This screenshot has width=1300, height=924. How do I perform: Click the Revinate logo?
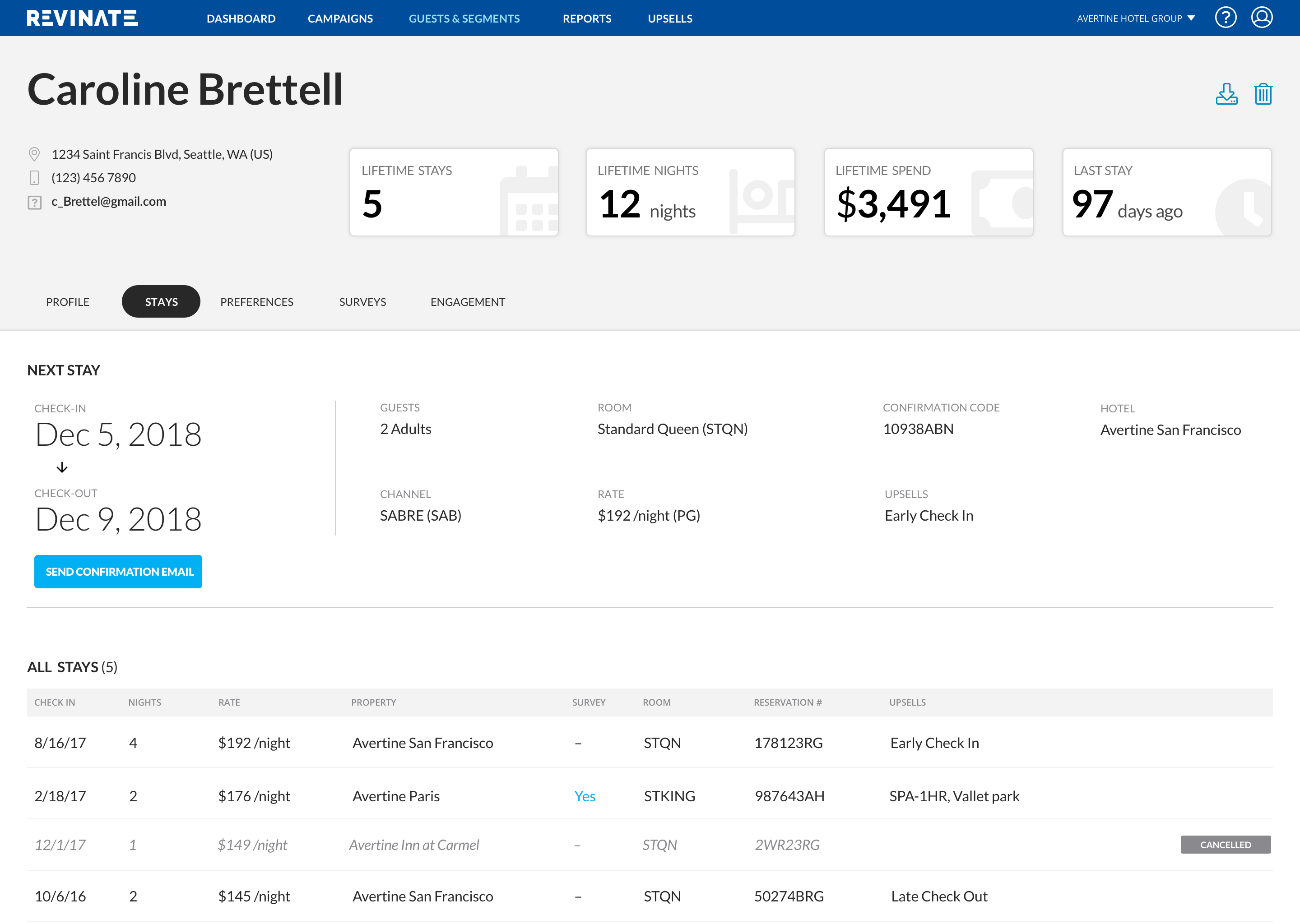tap(82, 18)
